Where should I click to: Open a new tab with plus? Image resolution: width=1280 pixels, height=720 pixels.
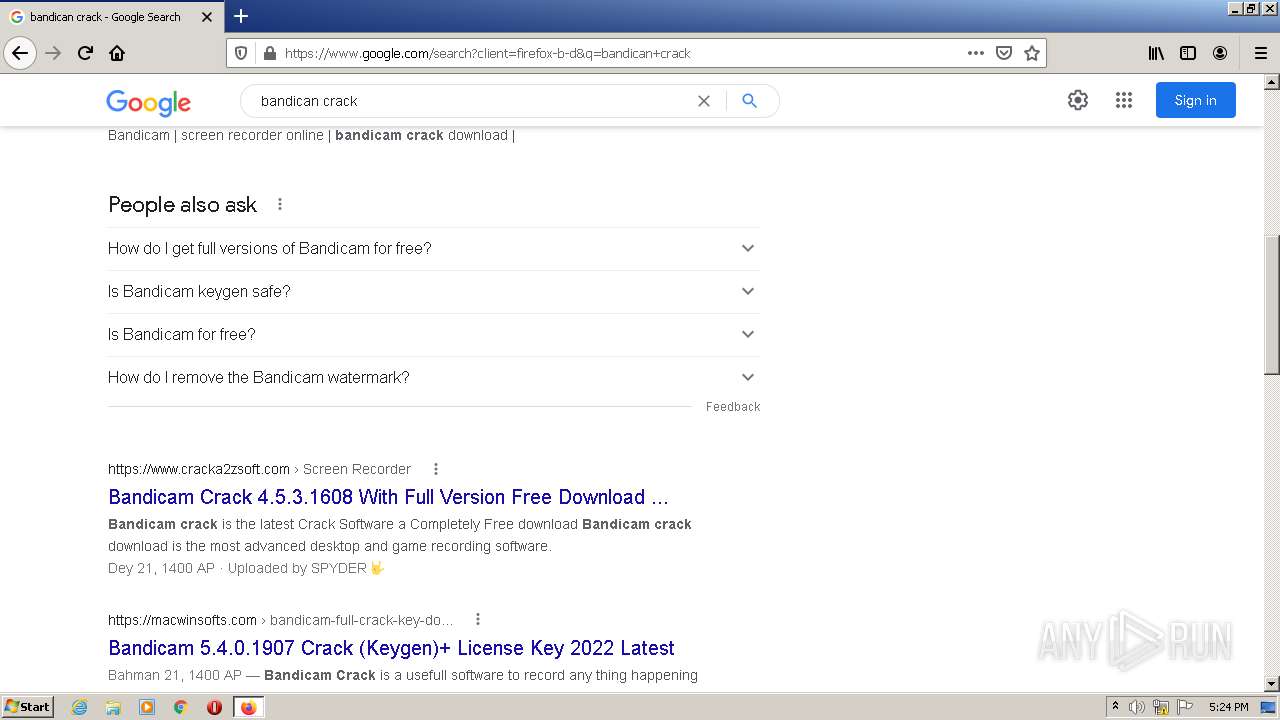(241, 16)
